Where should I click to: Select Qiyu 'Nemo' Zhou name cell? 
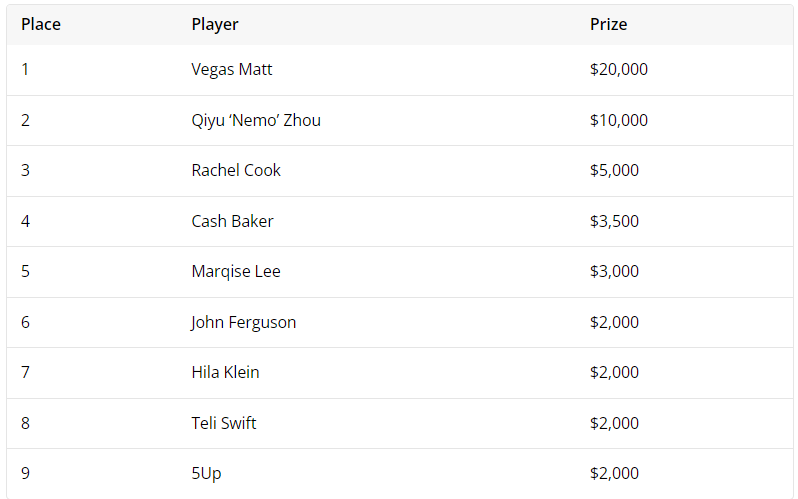pos(256,120)
